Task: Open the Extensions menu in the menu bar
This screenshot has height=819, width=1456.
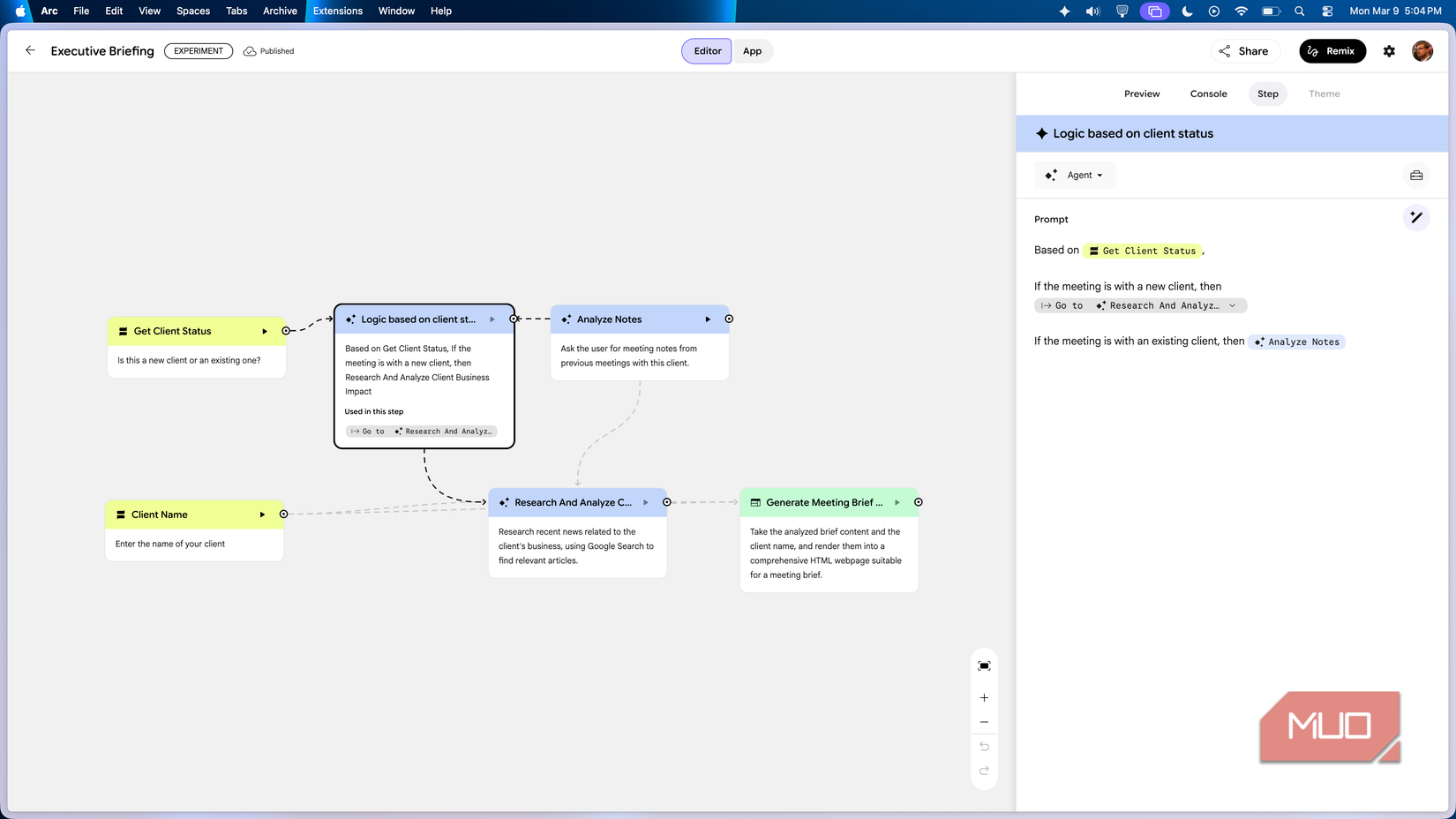Action: pos(338,11)
